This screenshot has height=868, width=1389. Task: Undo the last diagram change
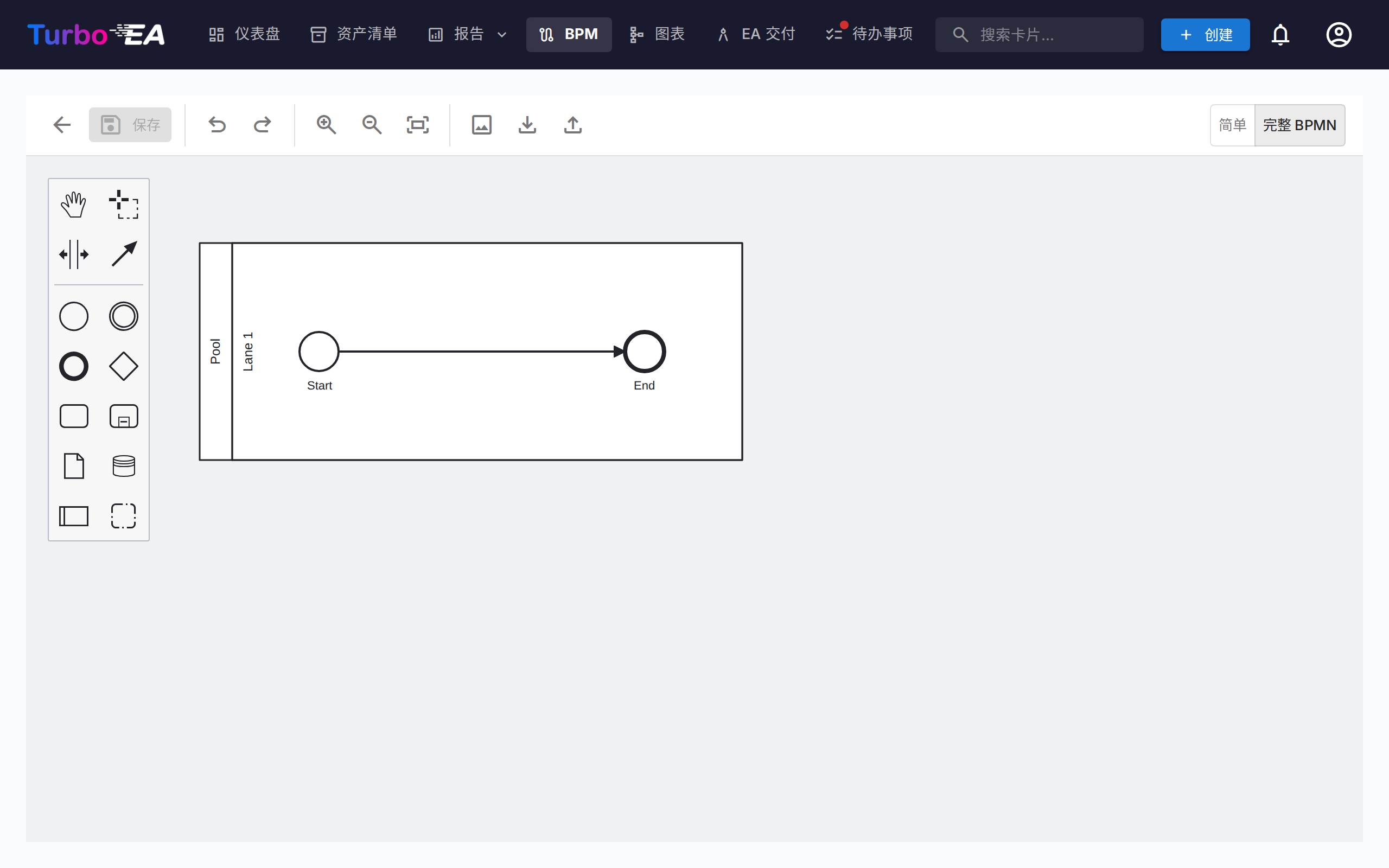(x=217, y=125)
